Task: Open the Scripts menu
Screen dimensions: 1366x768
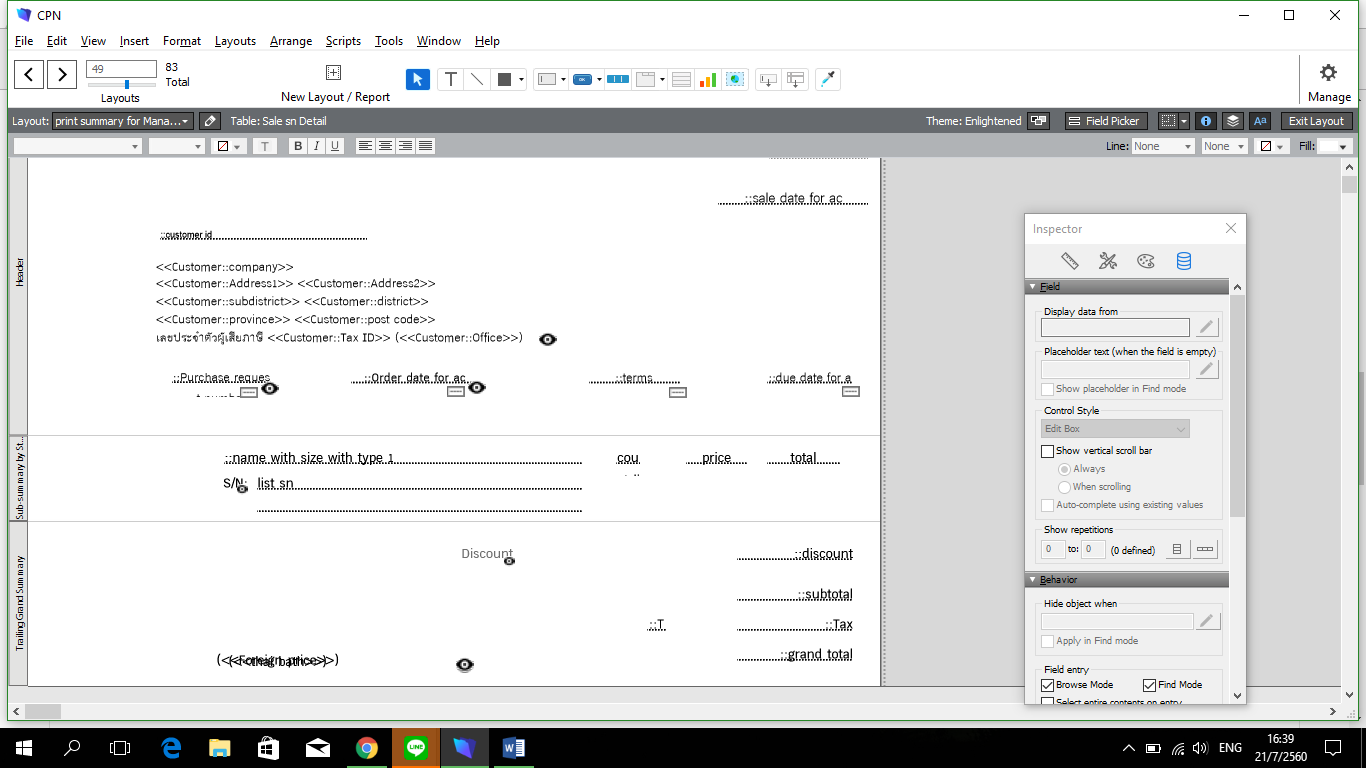Action: pos(343,41)
